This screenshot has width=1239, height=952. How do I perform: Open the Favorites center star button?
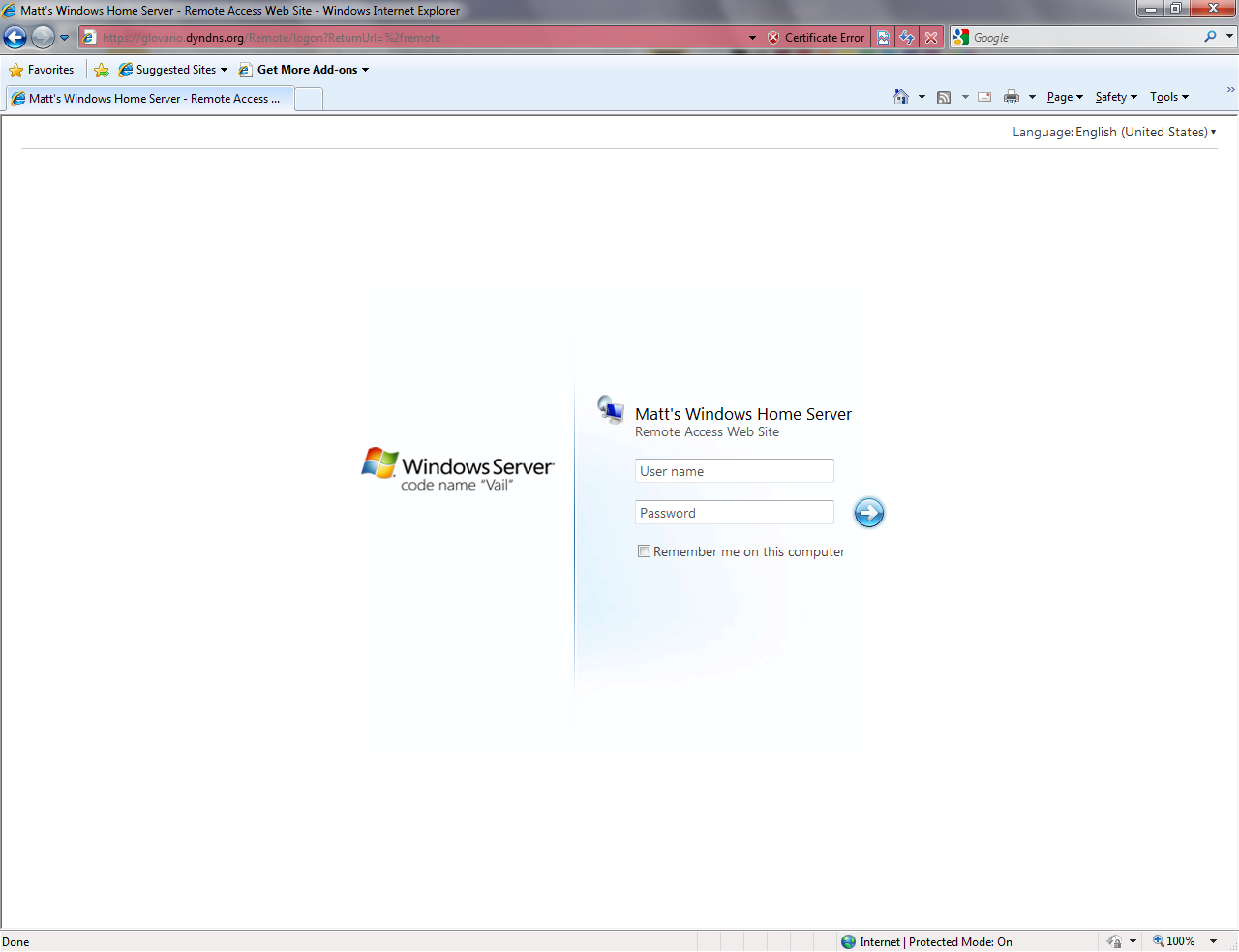(42, 70)
